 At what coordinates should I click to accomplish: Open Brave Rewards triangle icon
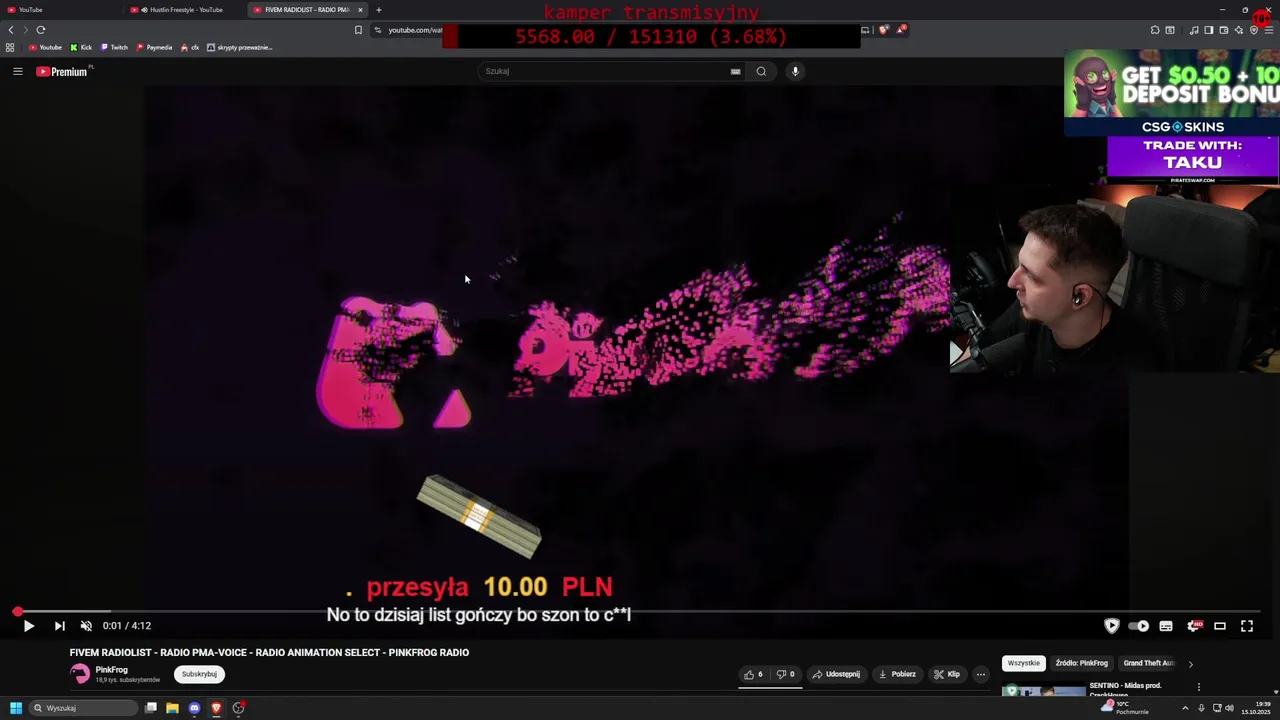coord(901,29)
